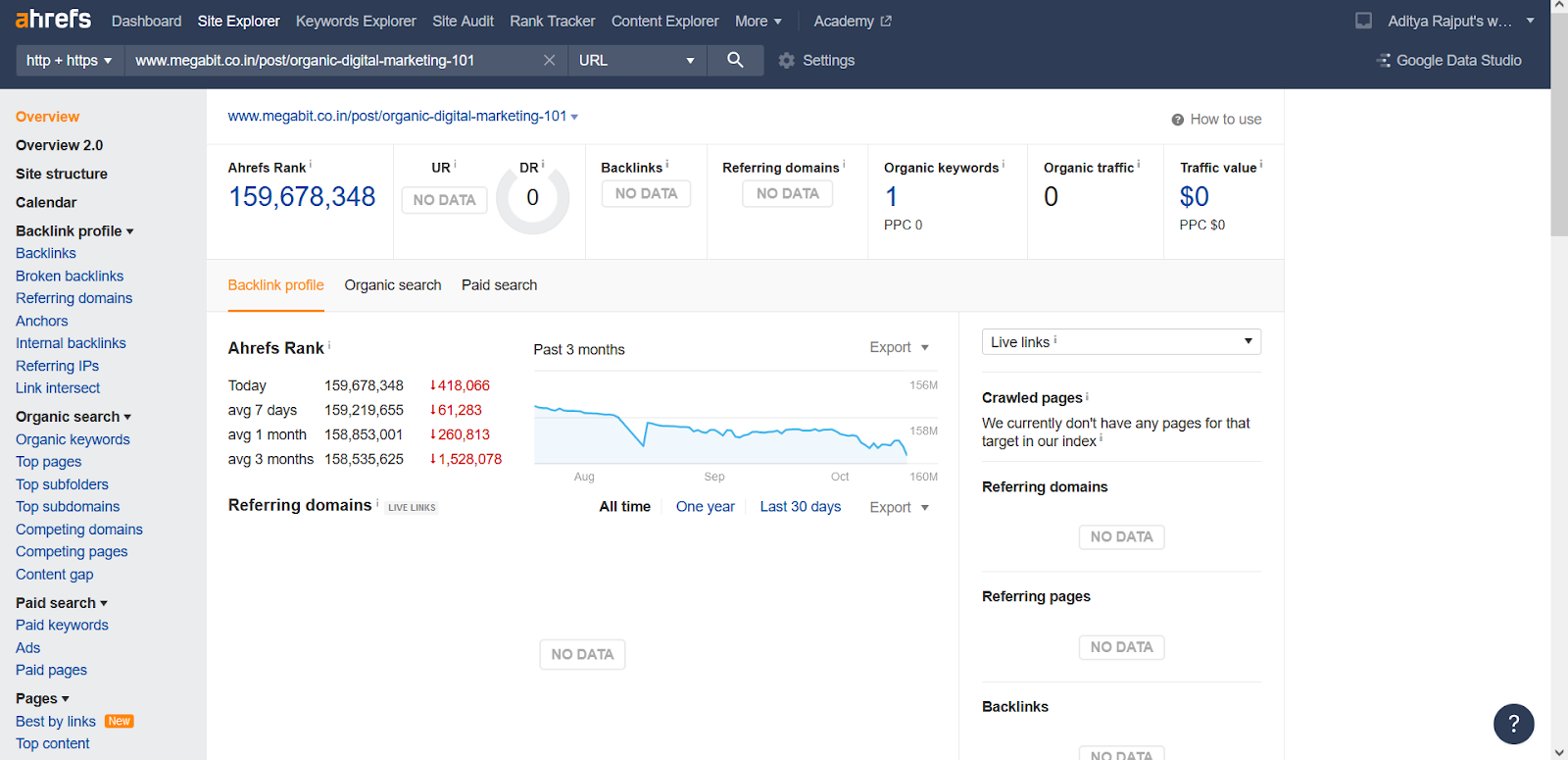The width and height of the screenshot is (1568, 760).
Task: Click the notifications icon beside account name
Action: pyautogui.click(x=1363, y=21)
